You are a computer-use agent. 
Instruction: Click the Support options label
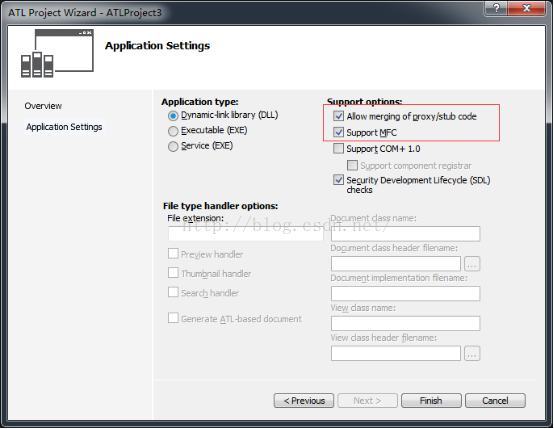365,101
